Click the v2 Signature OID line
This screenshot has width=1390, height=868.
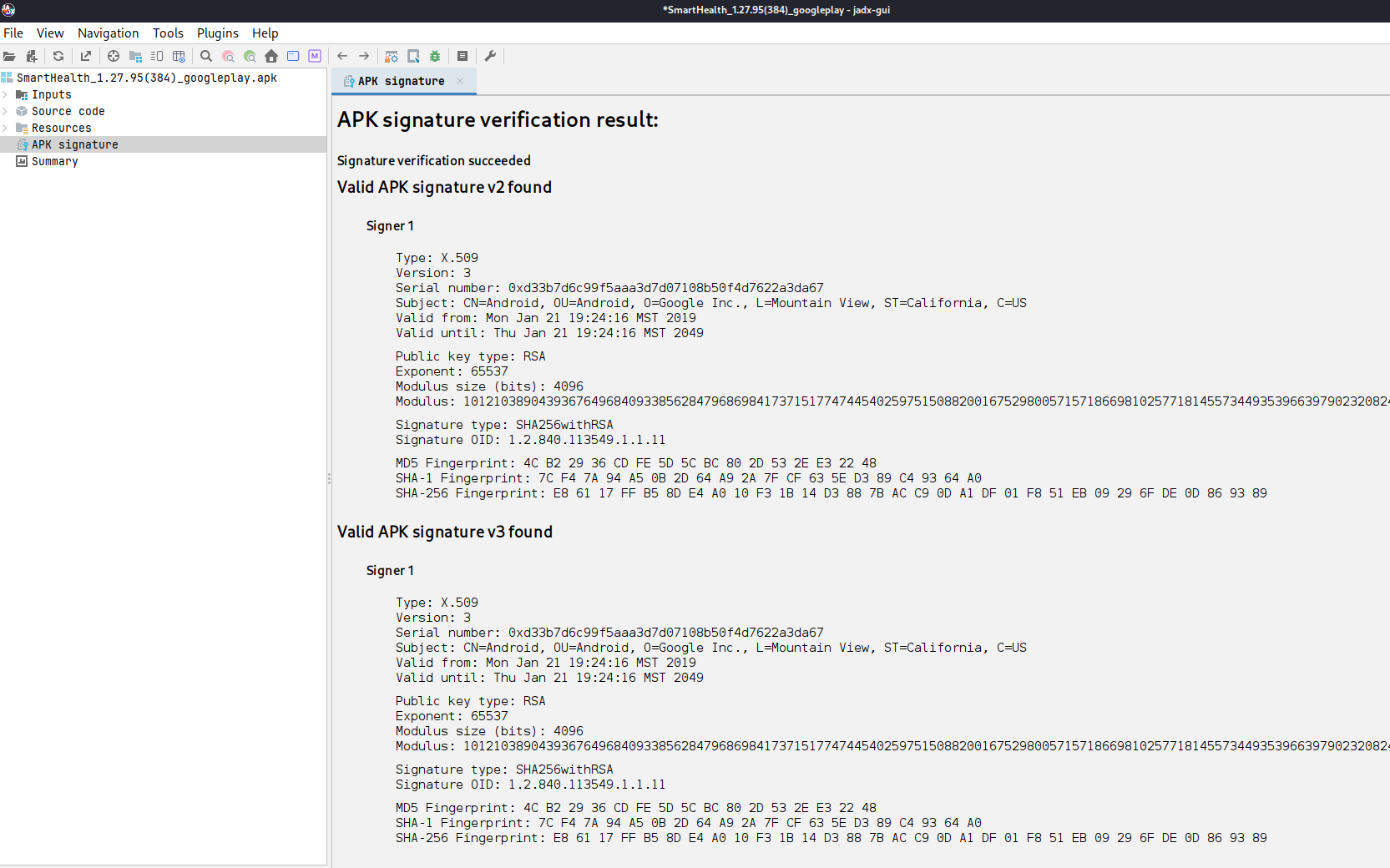[531, 440]
